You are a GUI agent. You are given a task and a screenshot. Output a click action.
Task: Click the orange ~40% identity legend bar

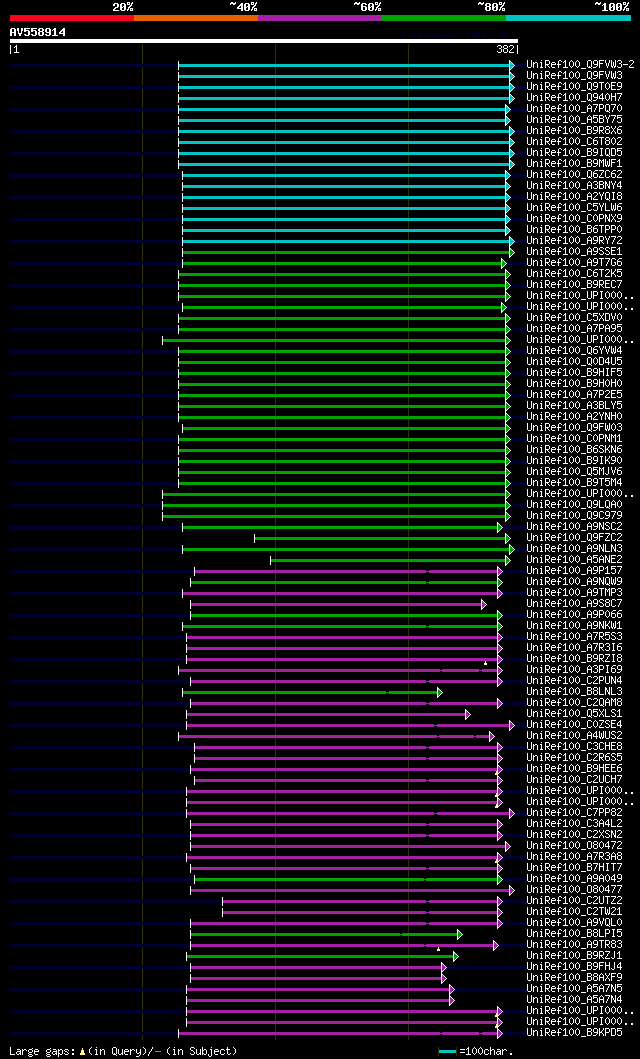click(196, 18)
